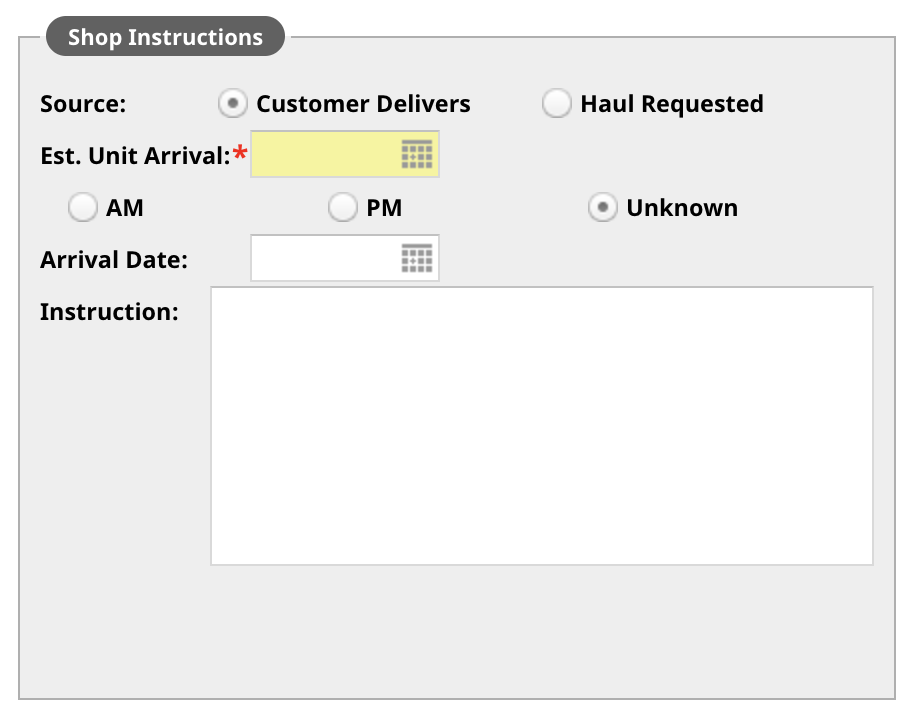Focus the Arrival Date input field
The image size is (922, 718).
[x=345, y=258]
